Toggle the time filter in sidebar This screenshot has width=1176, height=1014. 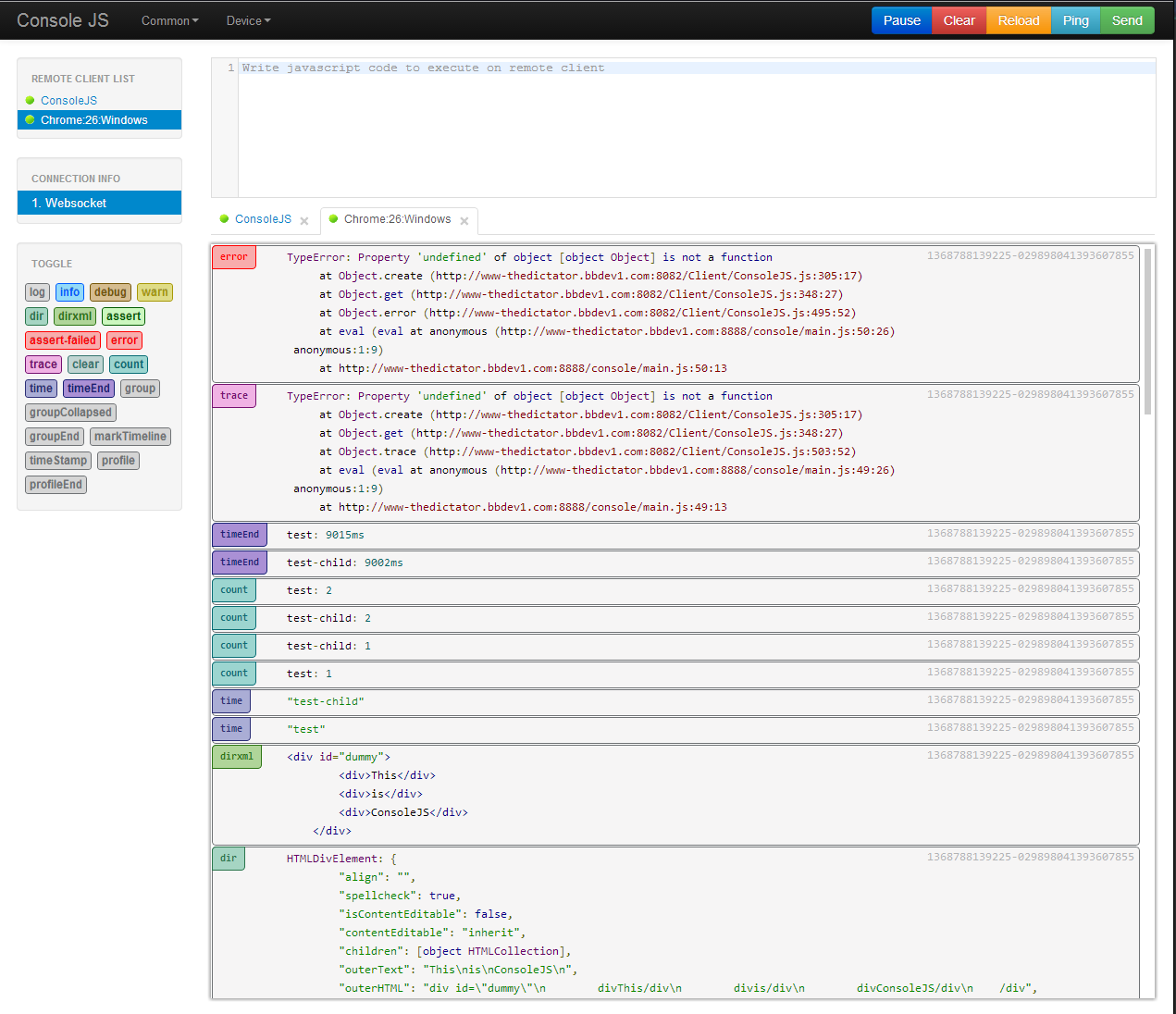pos(41,389)
